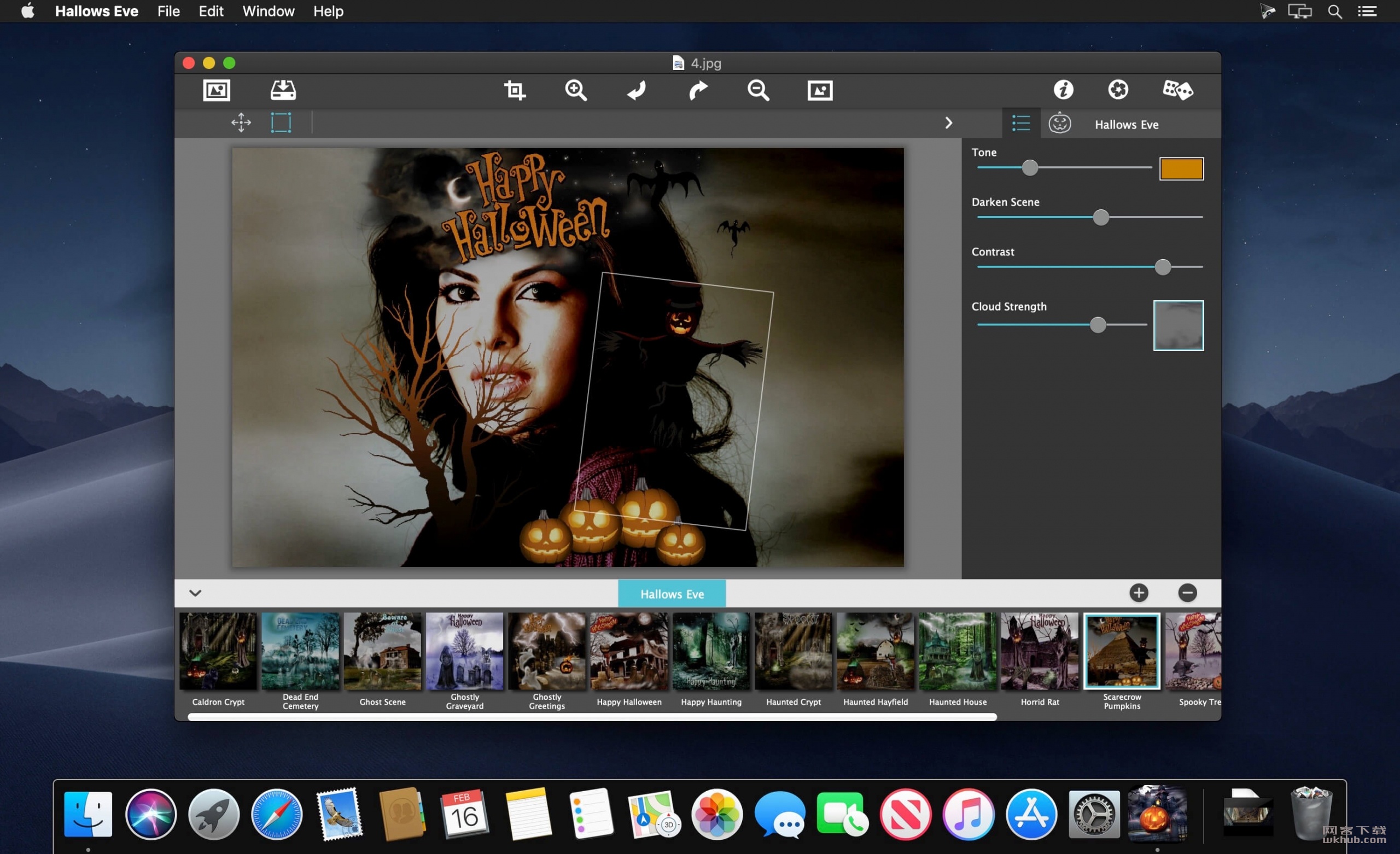
Task: Open the Apple menu
Action: tap(28, 11)
